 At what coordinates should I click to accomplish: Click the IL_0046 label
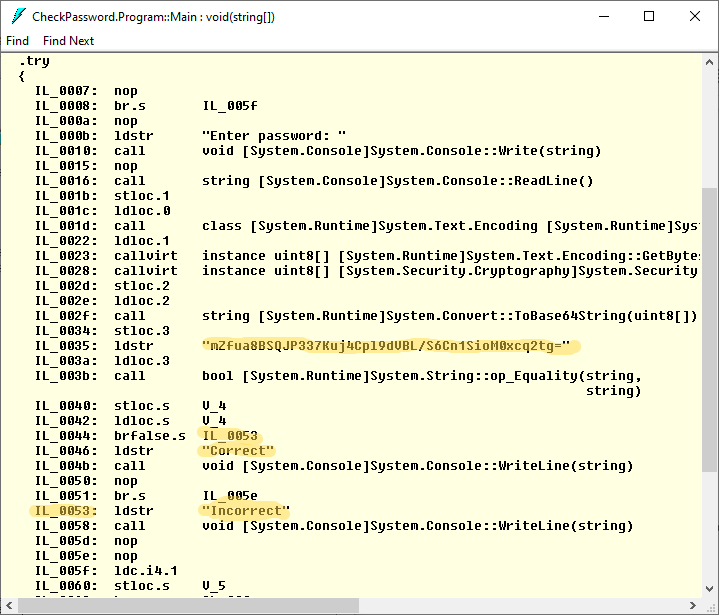pos(66,451)
